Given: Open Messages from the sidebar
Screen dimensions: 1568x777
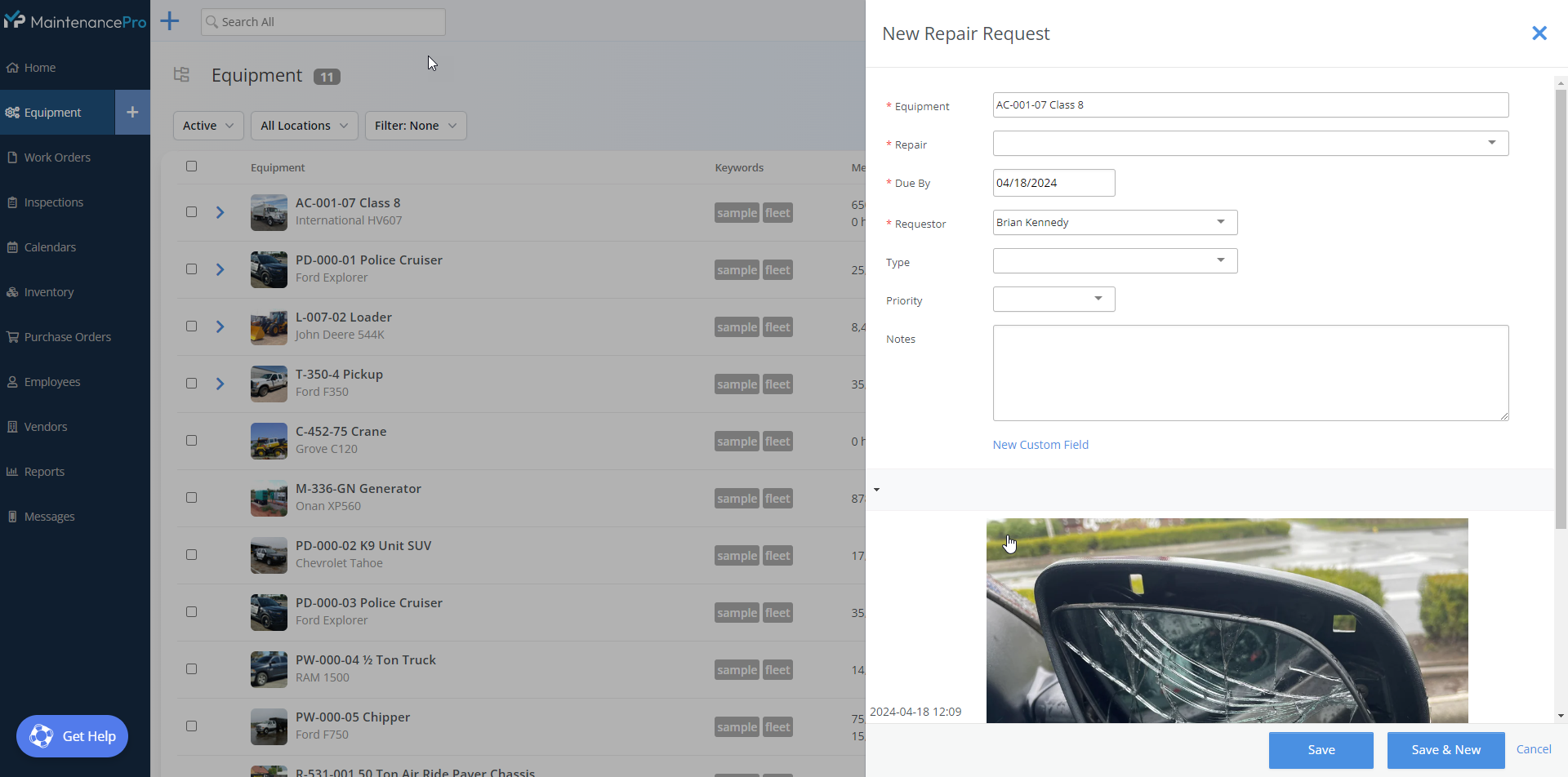Looking at the screenshot, I should click(49, 516).
